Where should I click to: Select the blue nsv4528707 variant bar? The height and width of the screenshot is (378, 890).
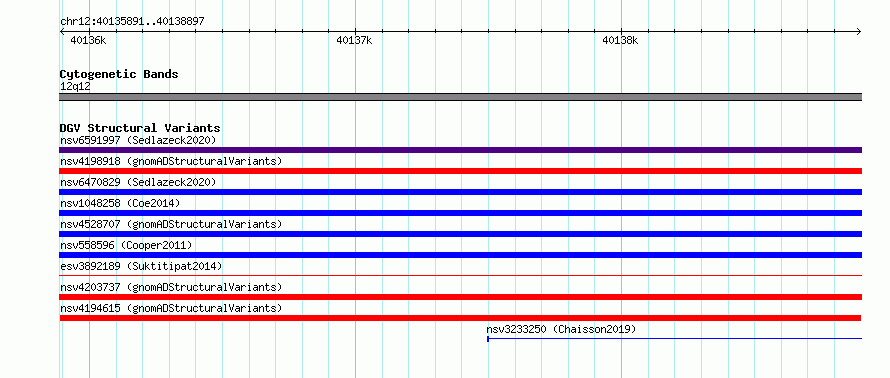click(x=460, y=234)
